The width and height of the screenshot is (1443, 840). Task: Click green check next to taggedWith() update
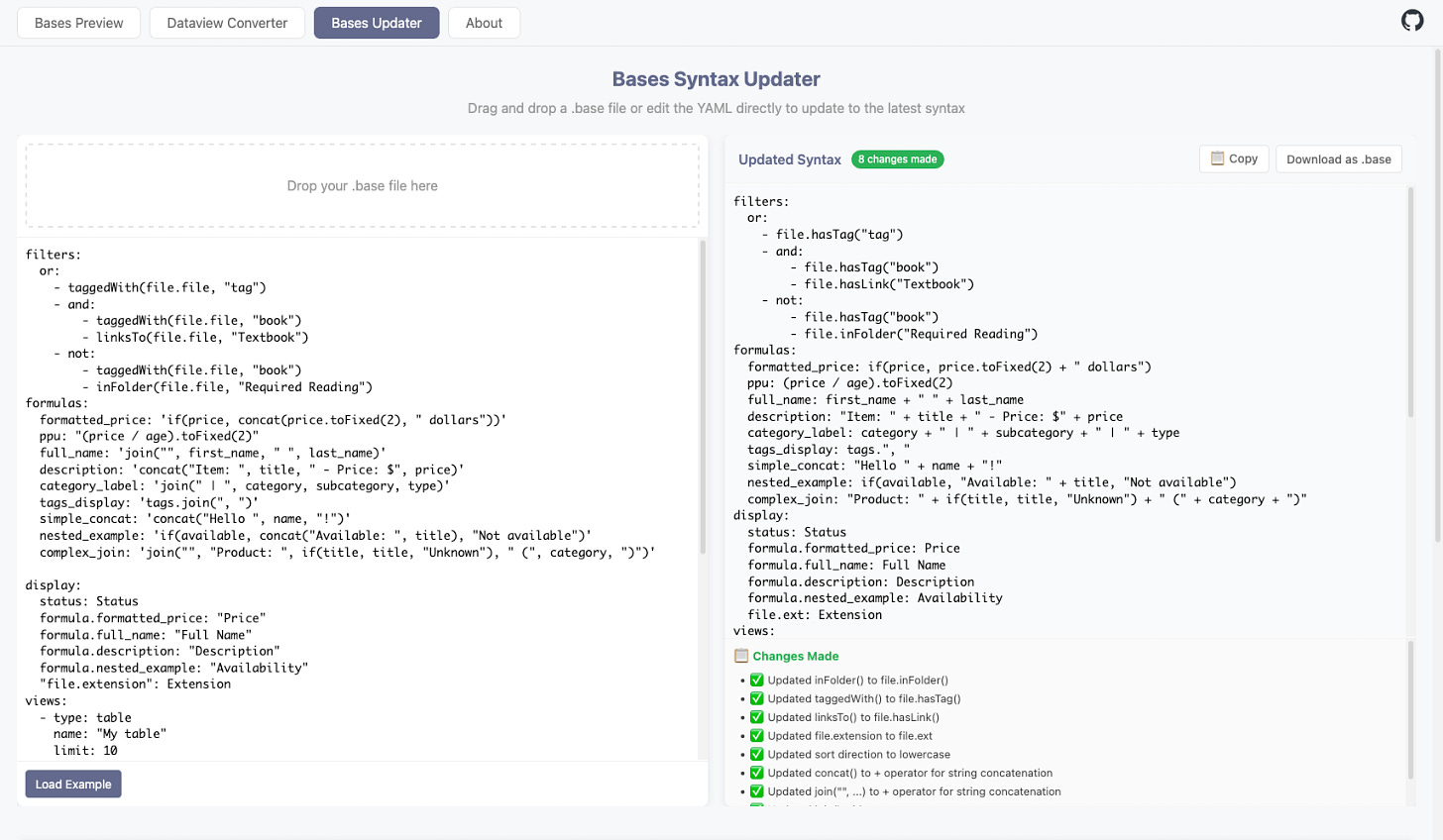756,698
